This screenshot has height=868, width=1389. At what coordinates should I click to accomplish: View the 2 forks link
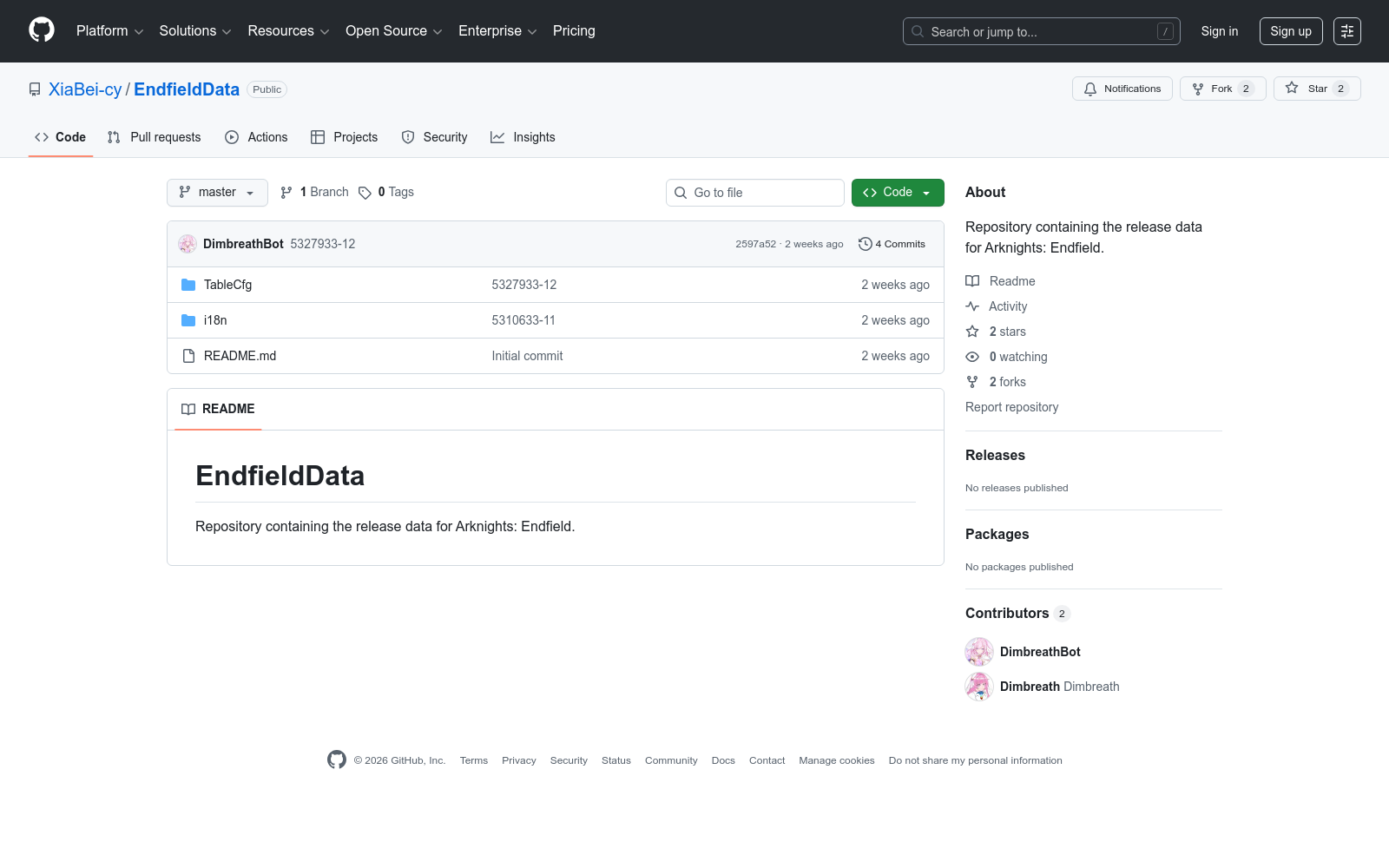point(996,382)
